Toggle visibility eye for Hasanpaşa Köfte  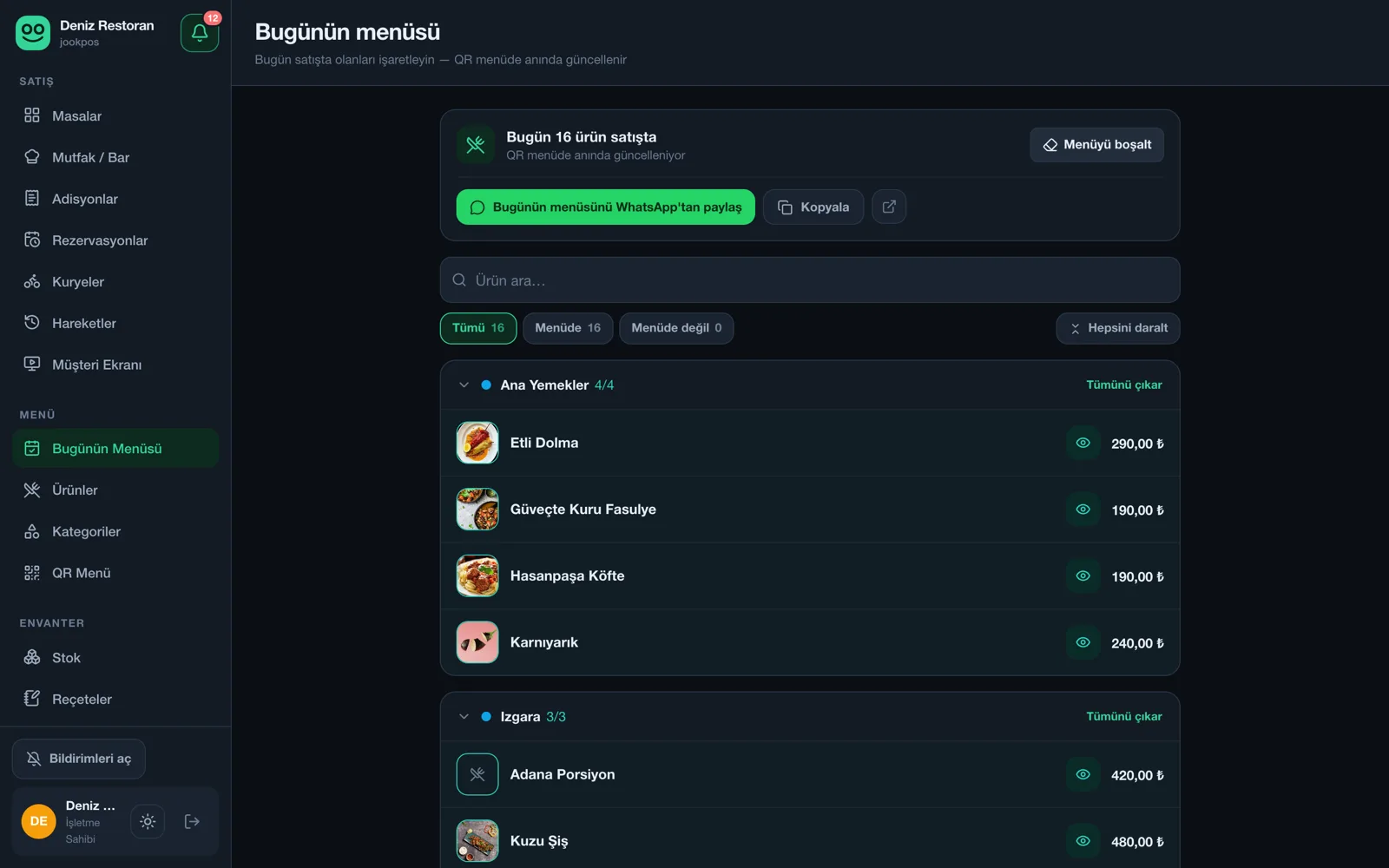(1083, 575)
